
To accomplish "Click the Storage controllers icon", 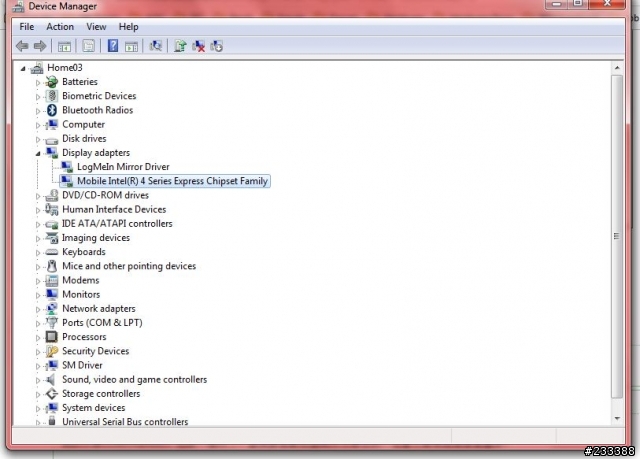I will tap(52, 394).
